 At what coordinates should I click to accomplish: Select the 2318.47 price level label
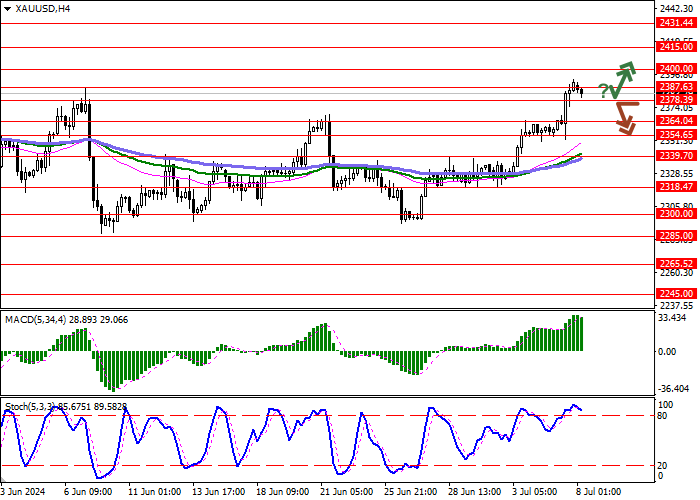click(676, 187)
